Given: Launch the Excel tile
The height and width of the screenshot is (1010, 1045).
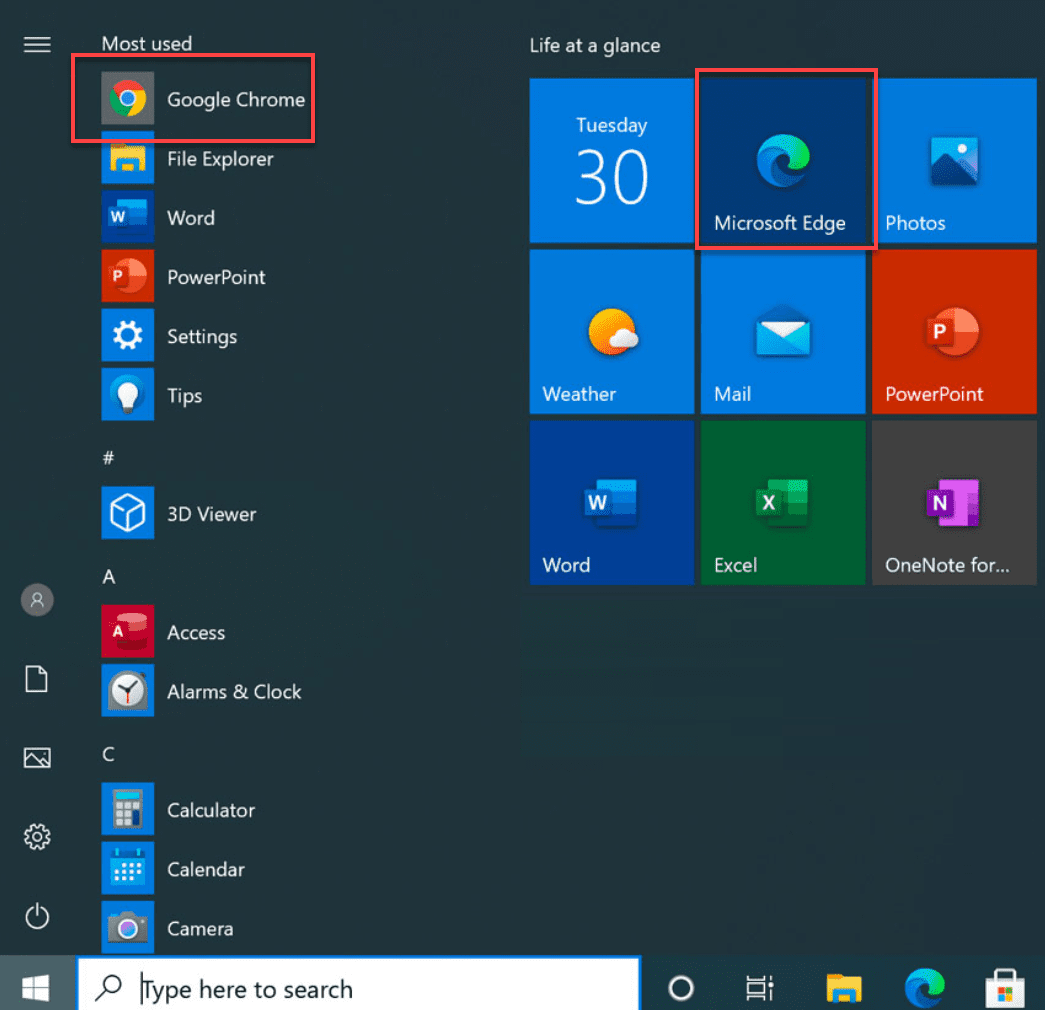Looking at the screenshot, I should coord(782,502).
